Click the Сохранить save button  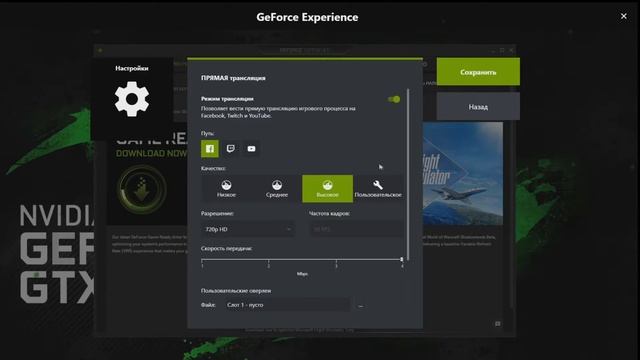[x=478, y=72]
